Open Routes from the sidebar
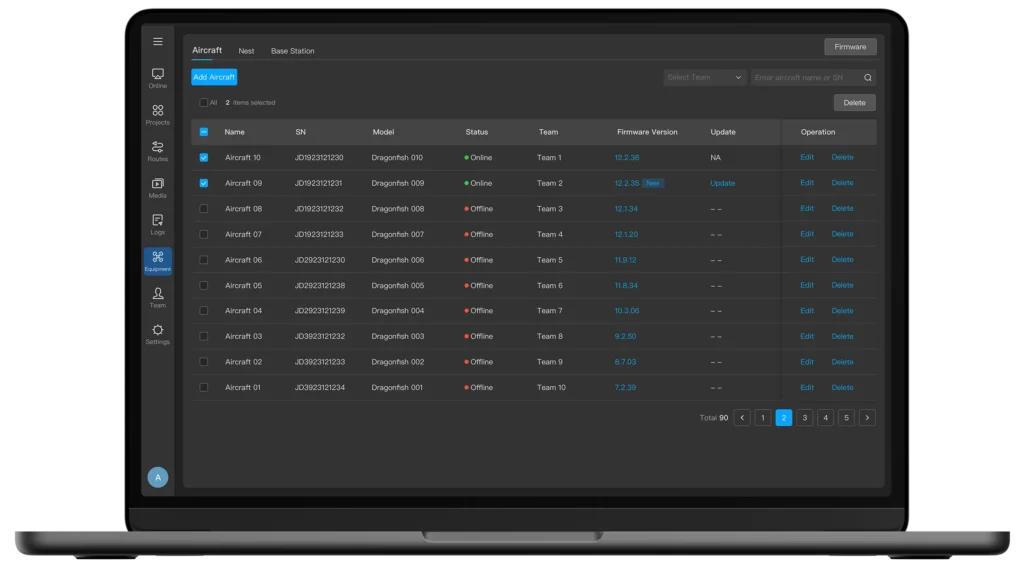Image resolution: width=1024 pixels, height=568 pixels. coord(157,151)
